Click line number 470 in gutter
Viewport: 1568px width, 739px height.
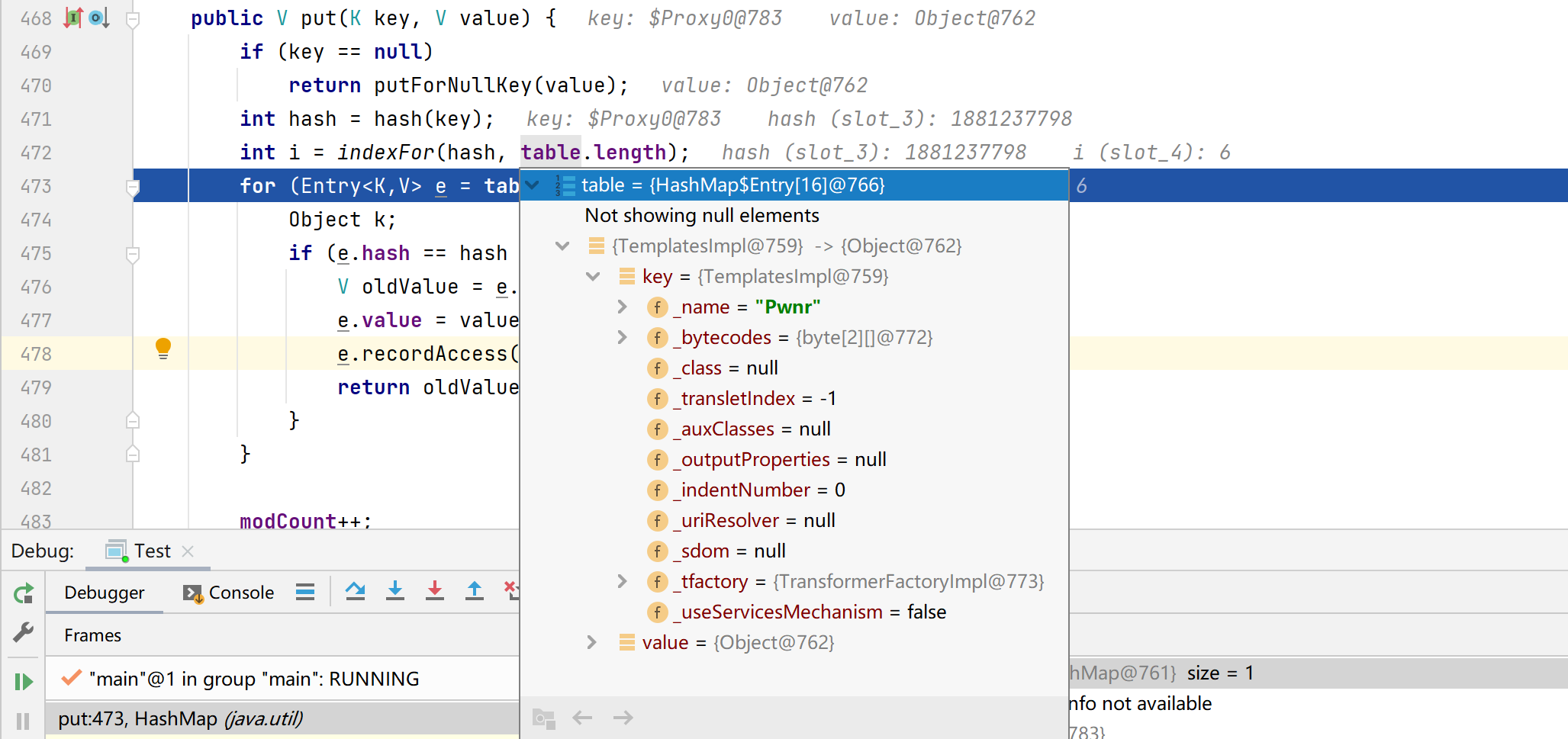(36, 85)
